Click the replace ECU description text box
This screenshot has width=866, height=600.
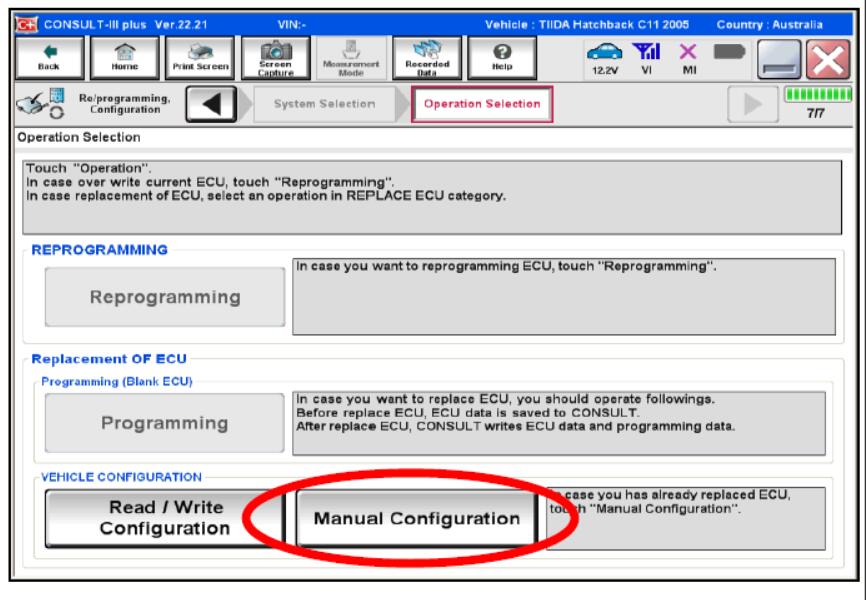(559, 423)
